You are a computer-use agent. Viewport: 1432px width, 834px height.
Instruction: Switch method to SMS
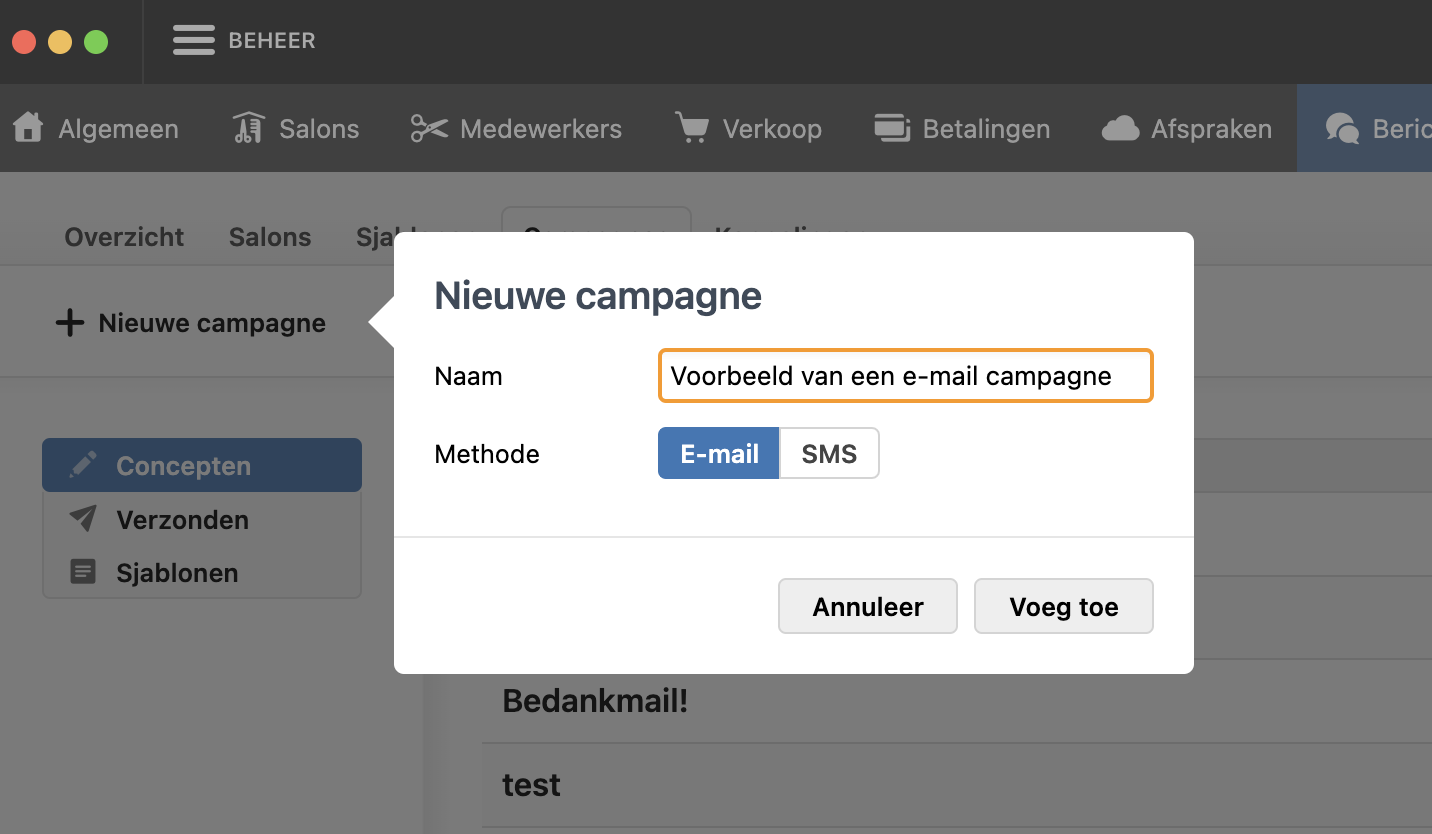pos(829,454)
